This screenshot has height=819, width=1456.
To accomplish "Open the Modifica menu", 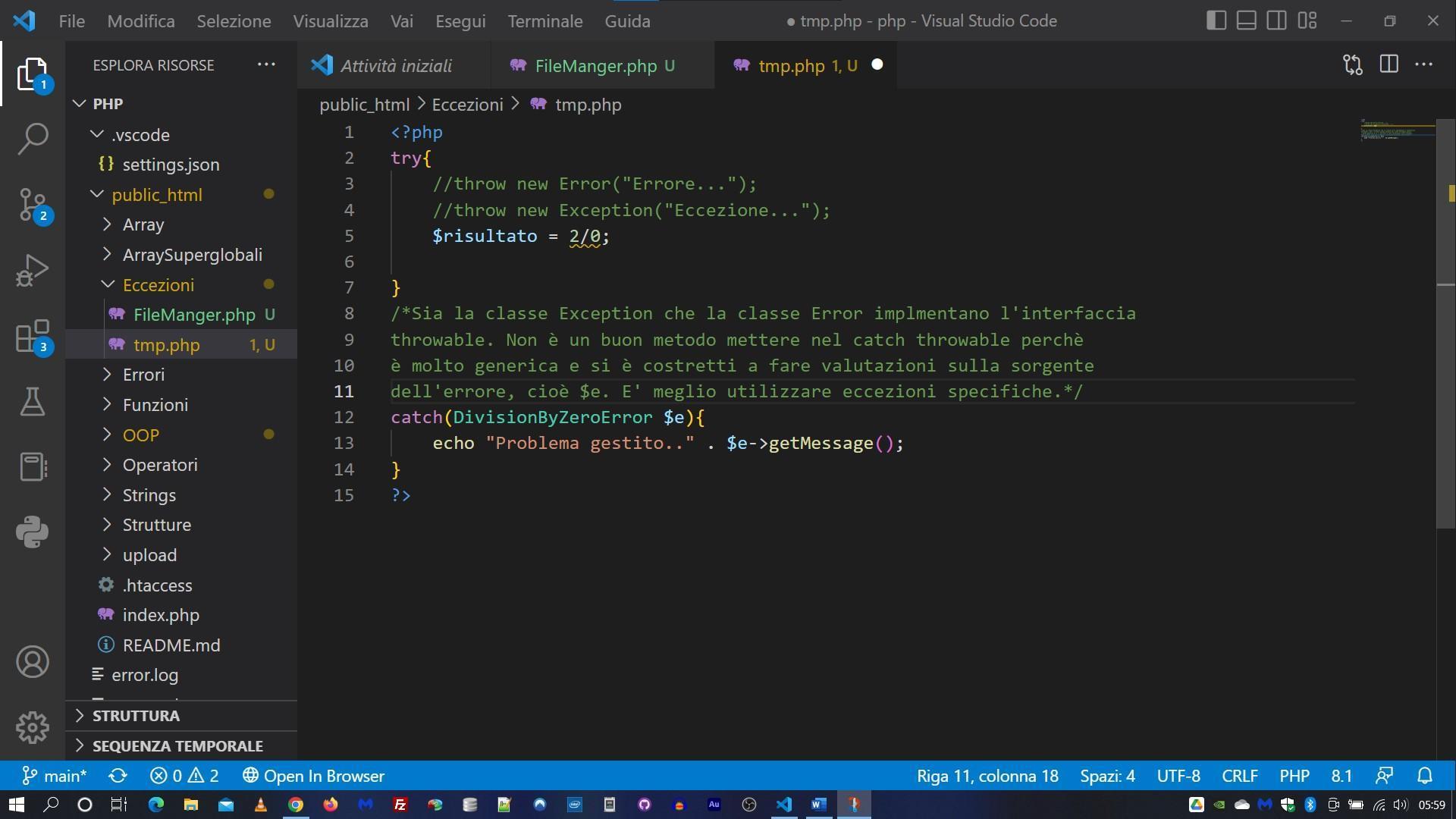I will [x=141, y=20].
